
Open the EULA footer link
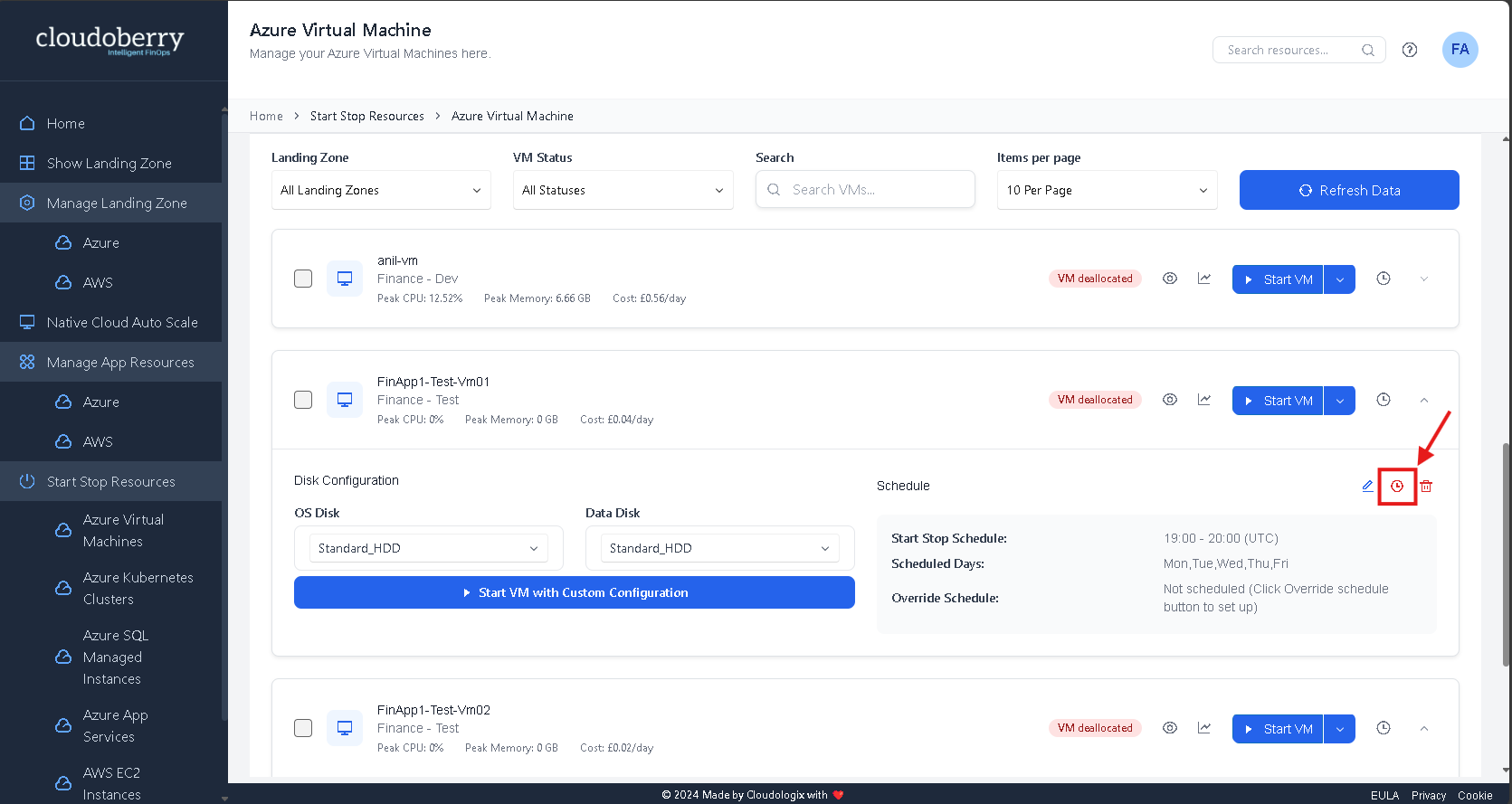[x=1384, y=796]
